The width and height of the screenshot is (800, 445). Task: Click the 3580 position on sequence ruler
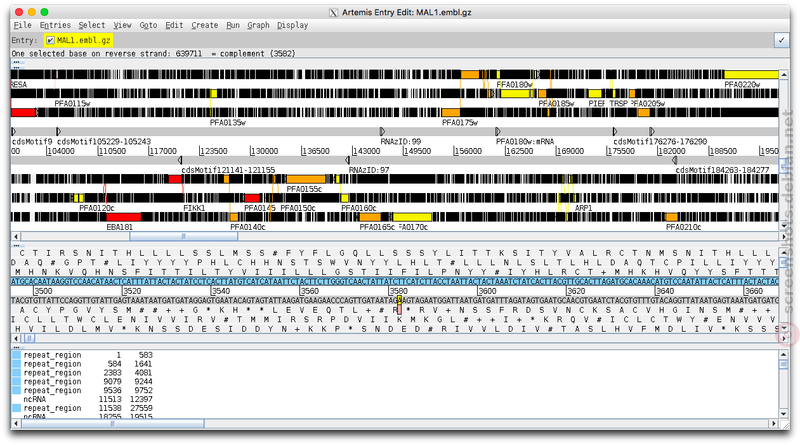(x=398, y=291)
